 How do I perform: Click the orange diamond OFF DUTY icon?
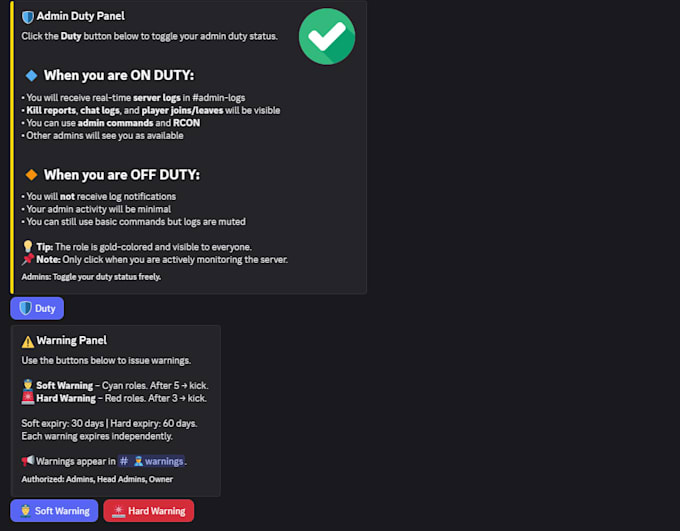click(x=31, y=175)
